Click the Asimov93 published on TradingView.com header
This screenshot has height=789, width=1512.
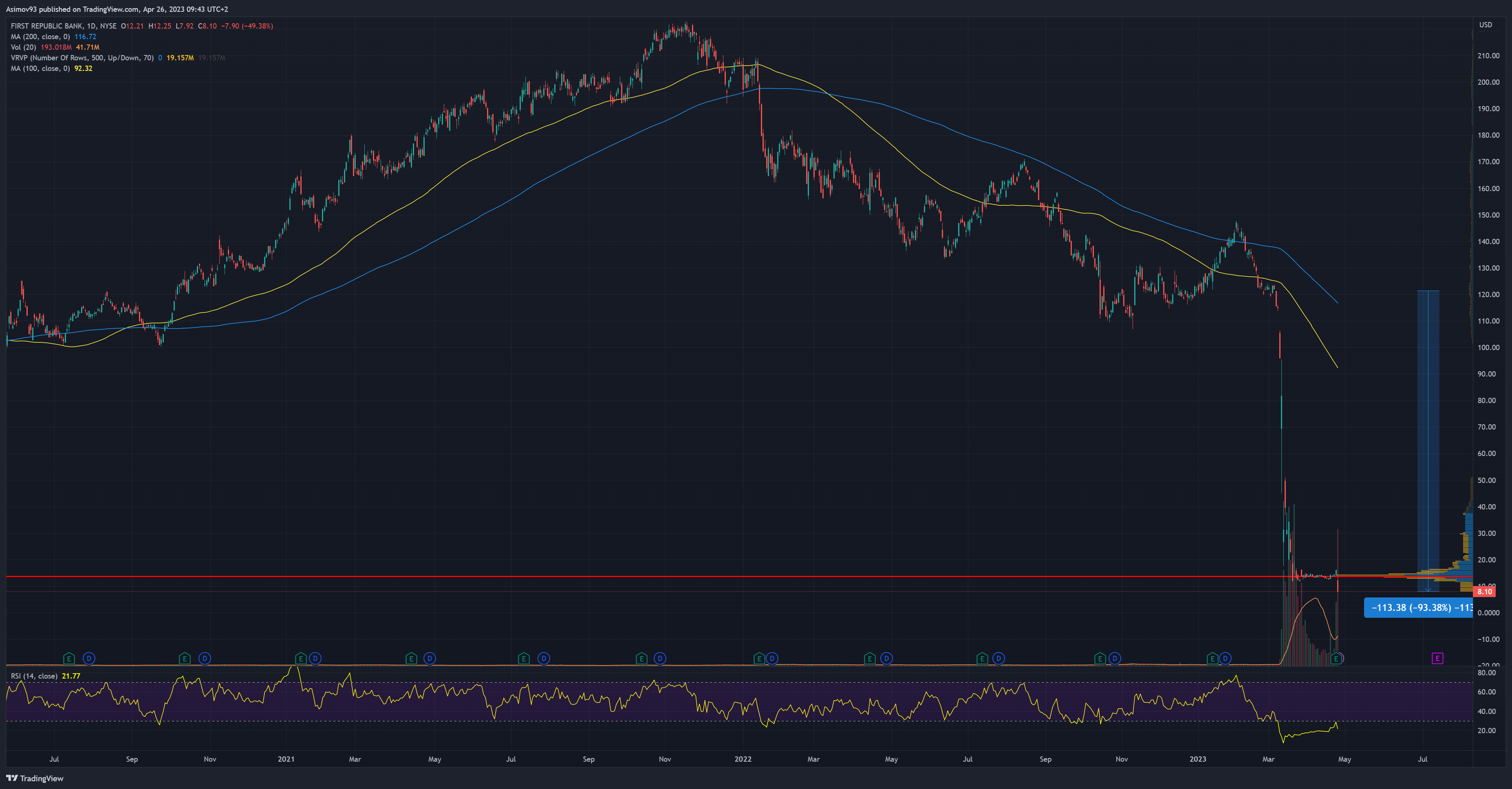(x=117, y=9)
